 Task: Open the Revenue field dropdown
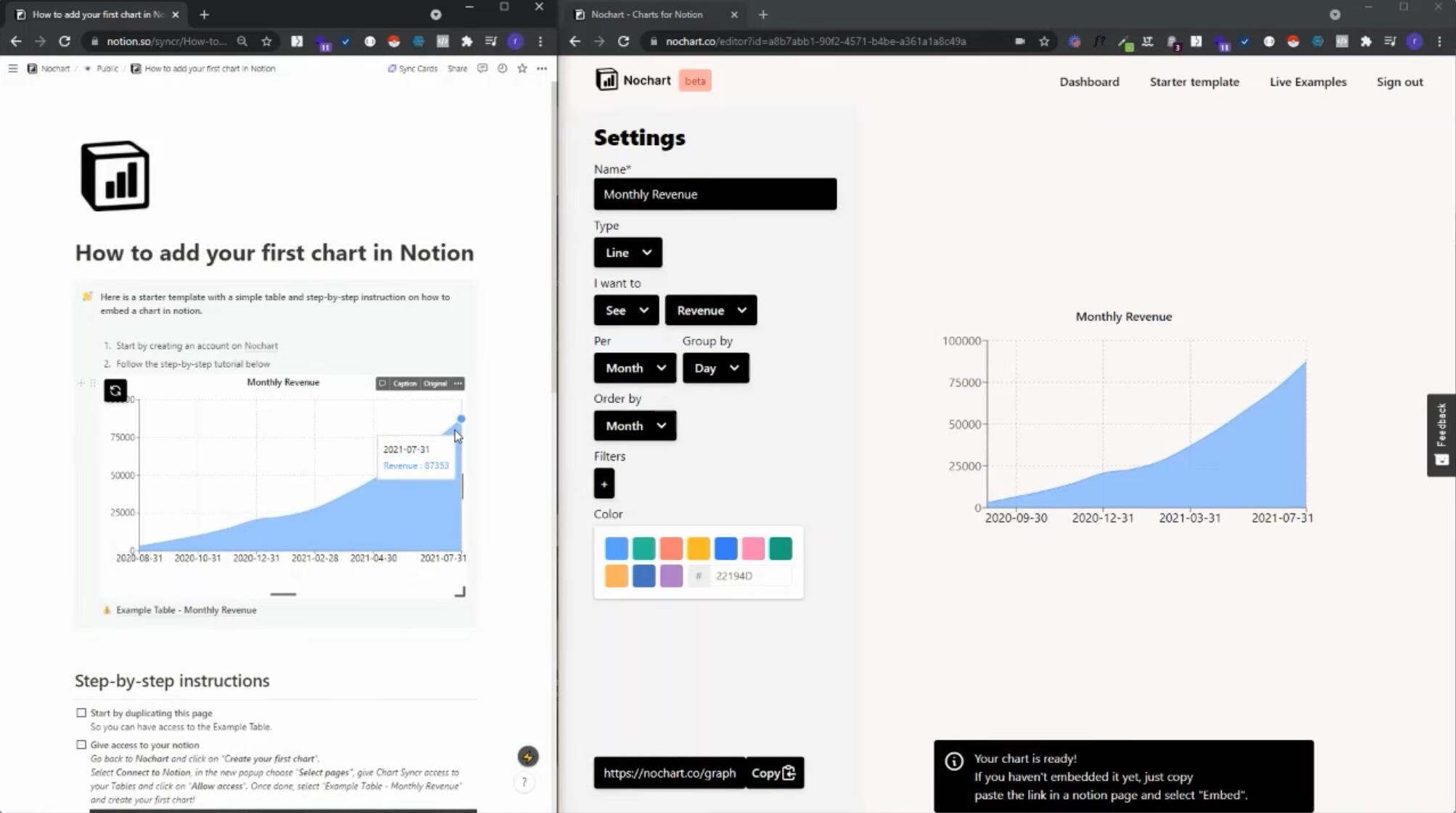click(x=710, y=310)
